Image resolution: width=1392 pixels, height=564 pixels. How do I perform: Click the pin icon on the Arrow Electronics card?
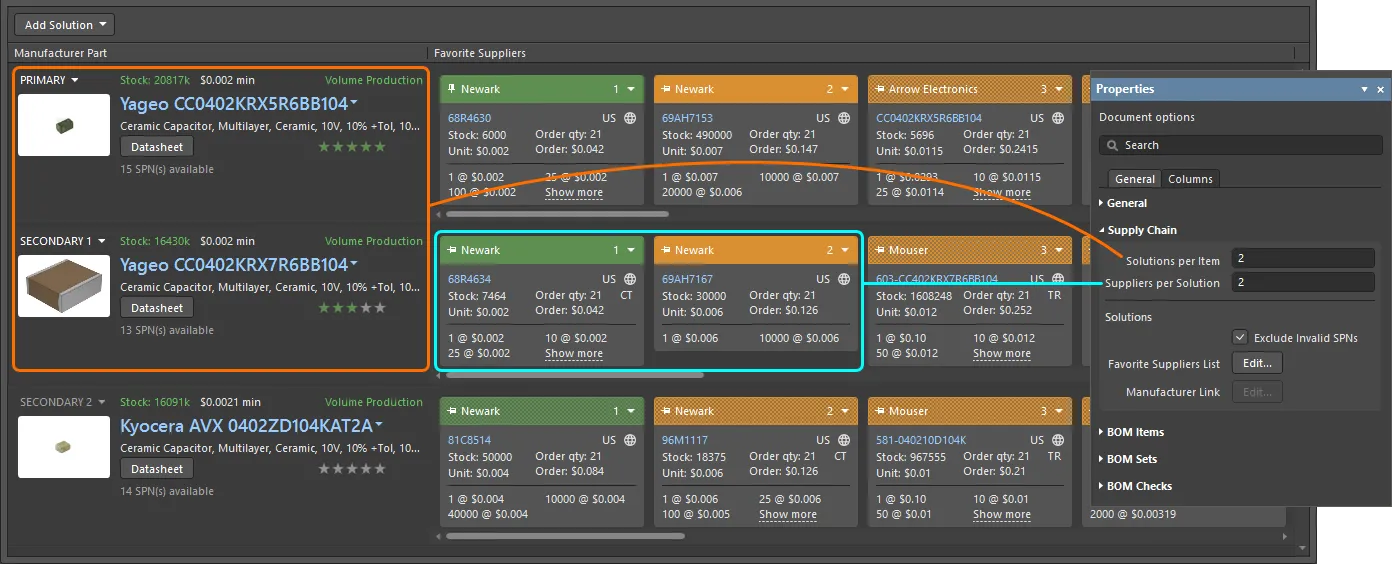(880, 89)
